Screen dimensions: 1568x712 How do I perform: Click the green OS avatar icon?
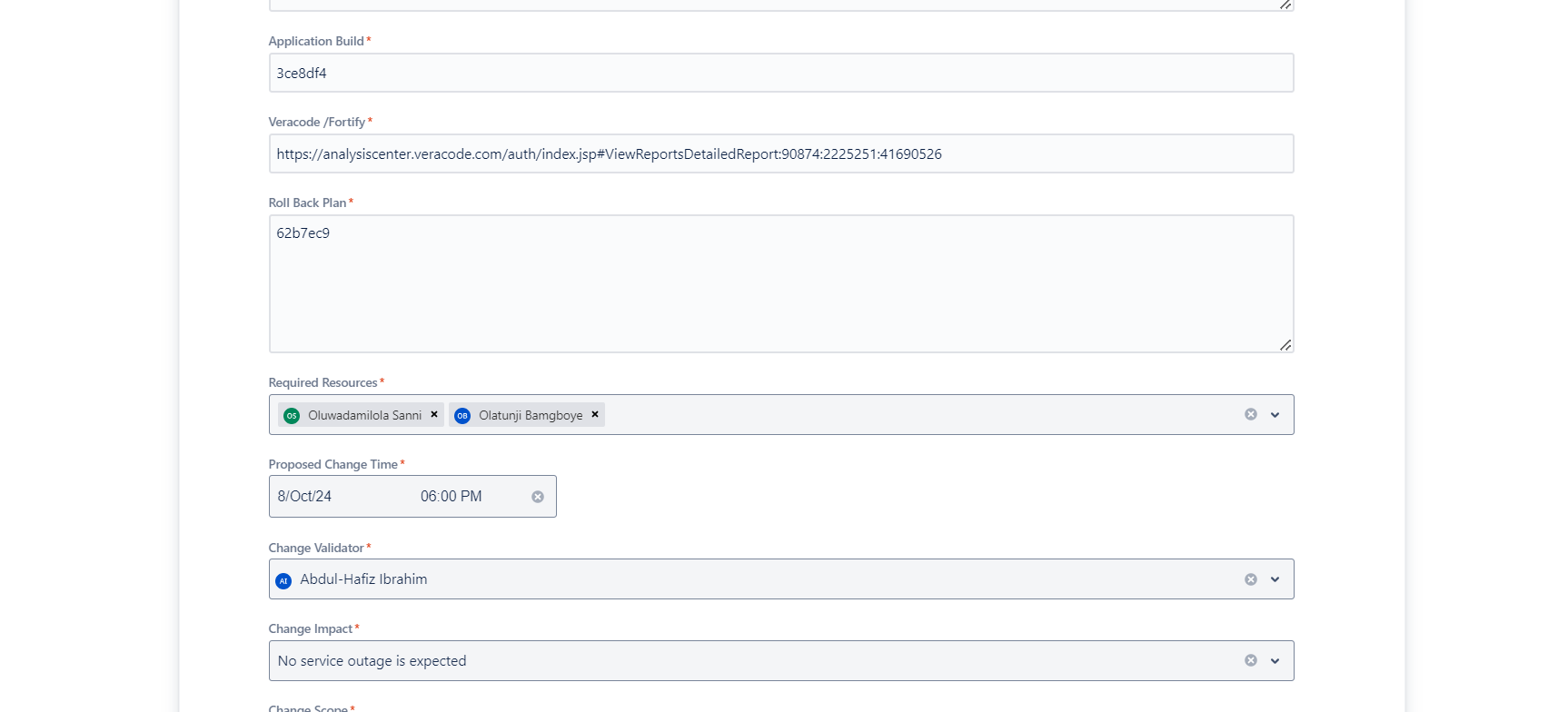(292, 416)
